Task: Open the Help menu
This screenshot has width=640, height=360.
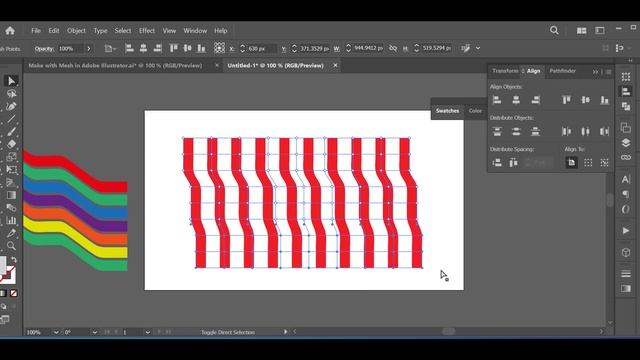Action: click(x=220, y=31)
